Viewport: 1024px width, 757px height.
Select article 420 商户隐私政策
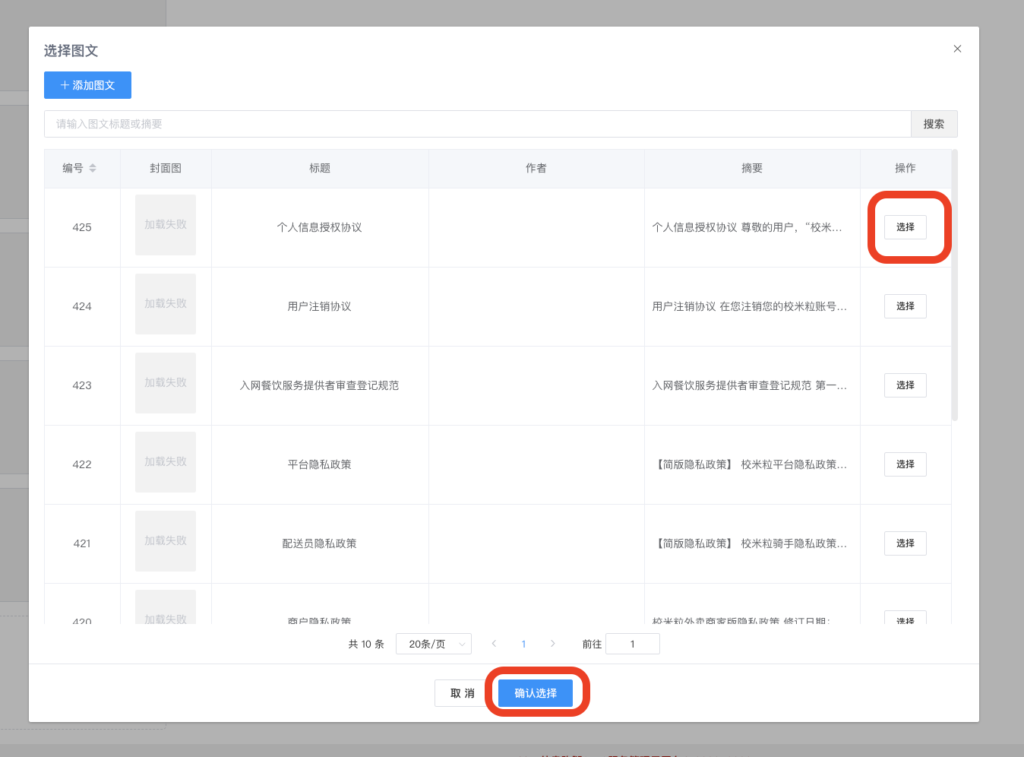[905, 618]
